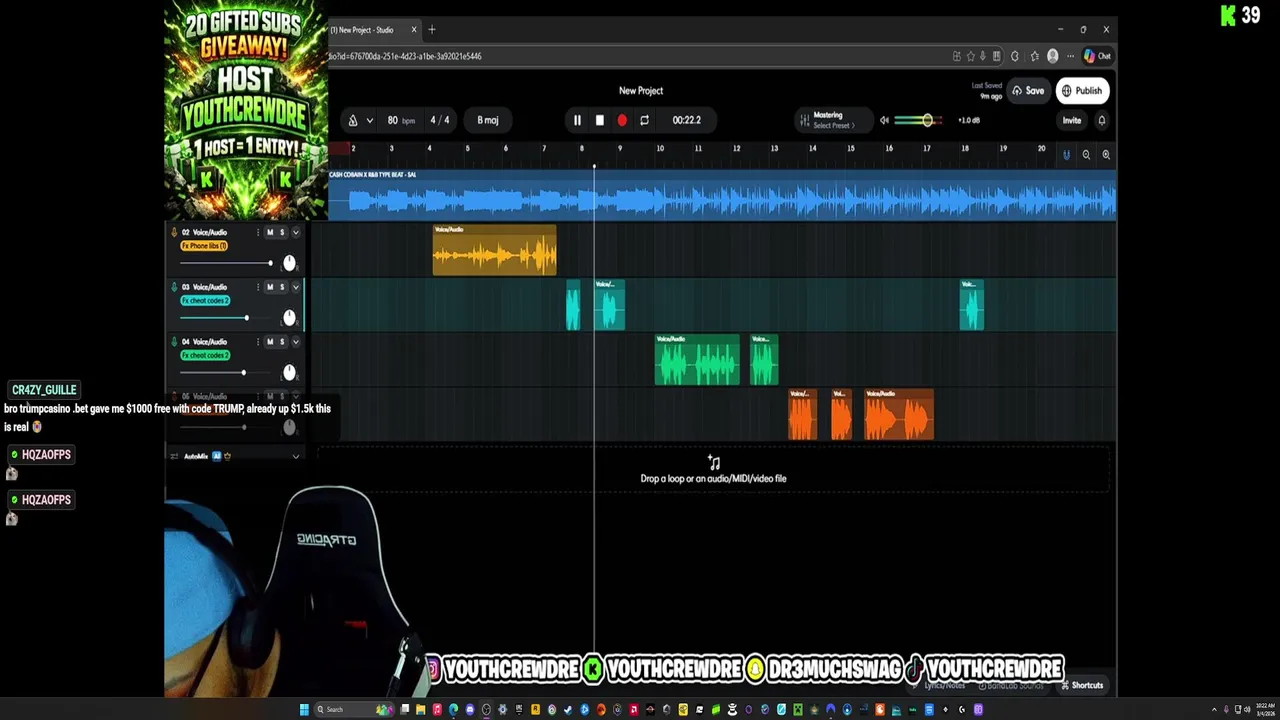
Task: Expand track 02 options chevron
Action: (295, 232)
